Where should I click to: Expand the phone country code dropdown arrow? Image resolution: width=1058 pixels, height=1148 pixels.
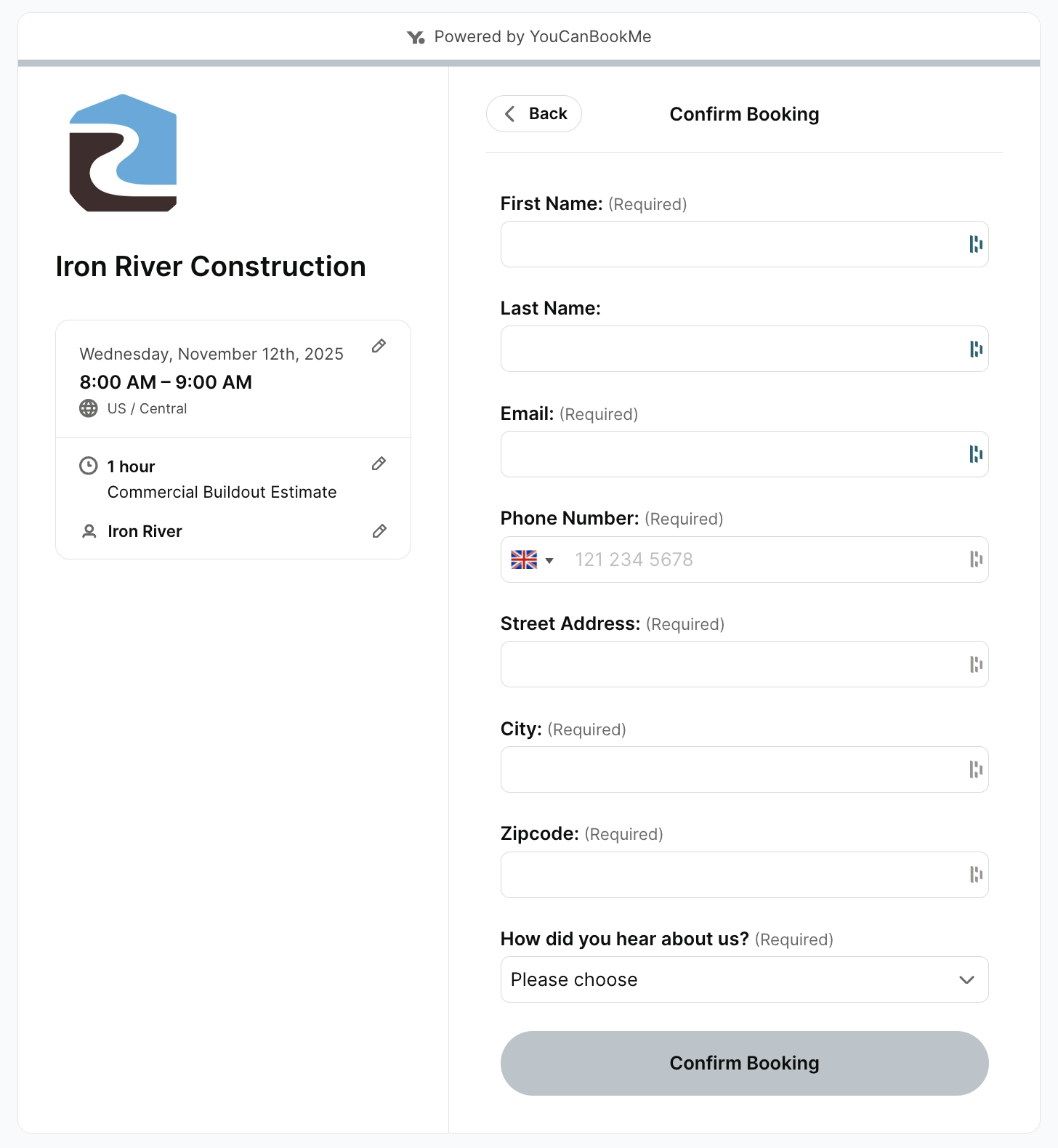tap(550, 560)
